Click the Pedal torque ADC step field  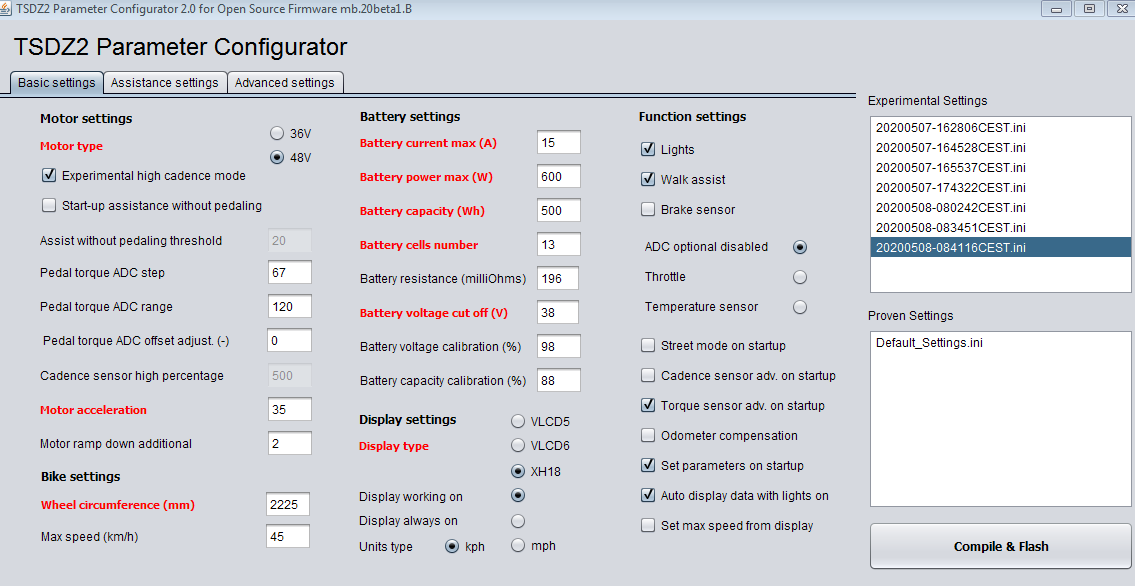click(290, 273)
